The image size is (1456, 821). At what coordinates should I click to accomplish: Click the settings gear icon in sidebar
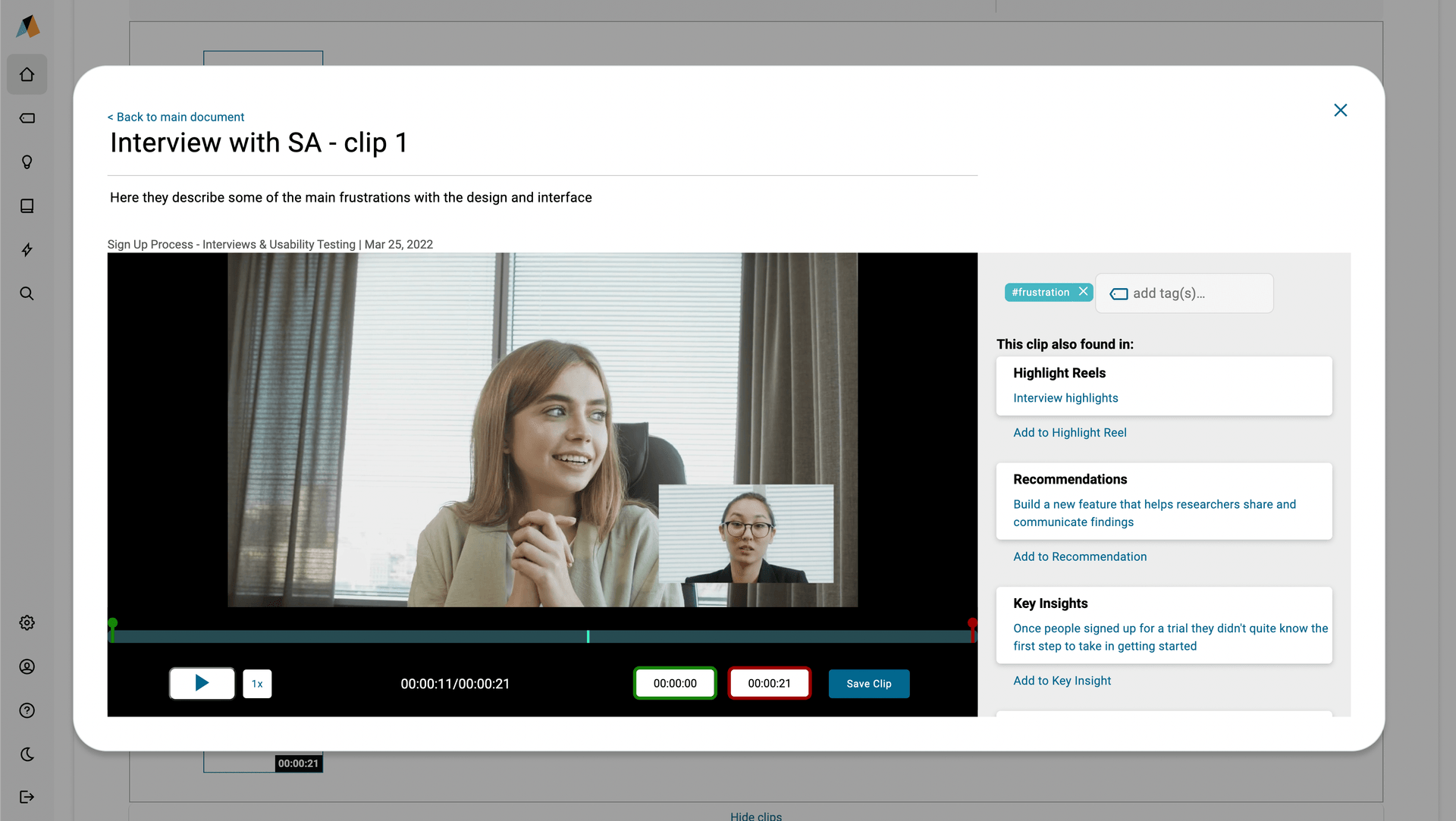point(27,623)
